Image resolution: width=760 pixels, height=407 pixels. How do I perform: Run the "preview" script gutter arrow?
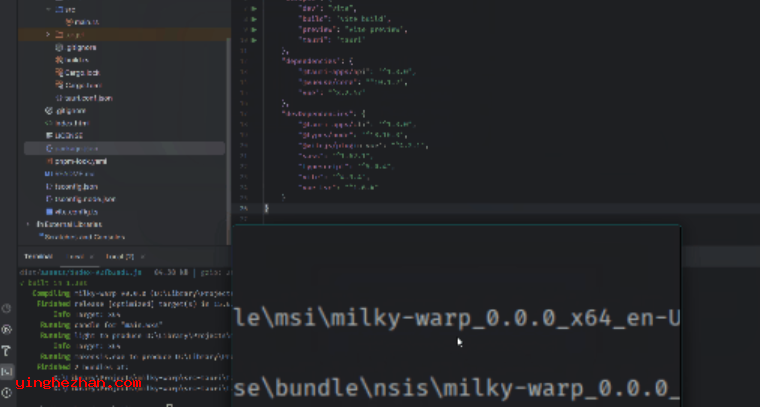pyautogui.click(x=254, y=30)
